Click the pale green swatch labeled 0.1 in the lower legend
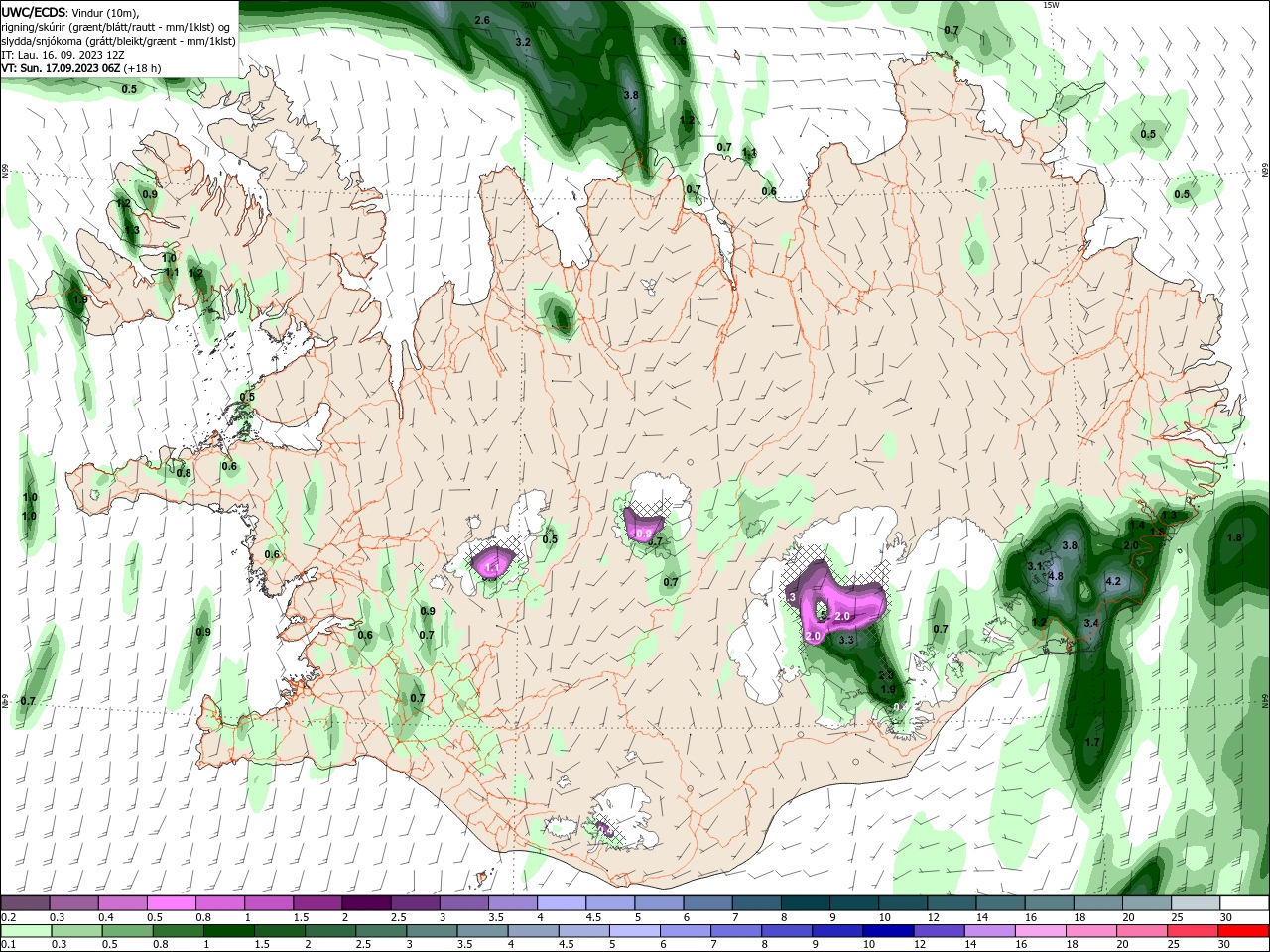 coord(26,931)
